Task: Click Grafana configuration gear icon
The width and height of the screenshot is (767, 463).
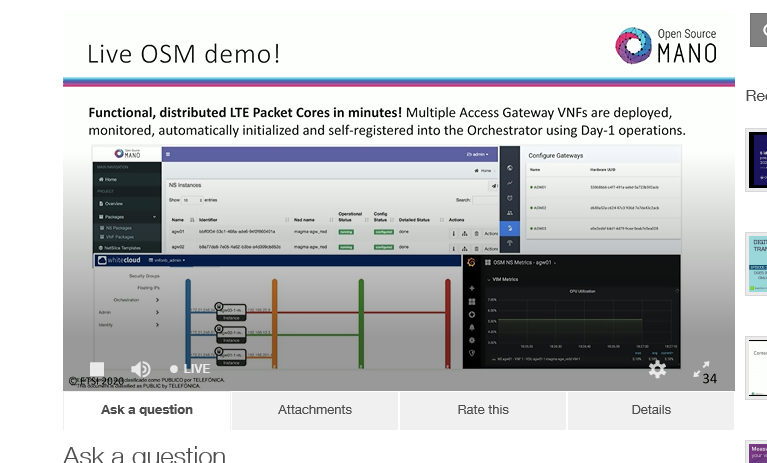Action: (x=472, y=340)
